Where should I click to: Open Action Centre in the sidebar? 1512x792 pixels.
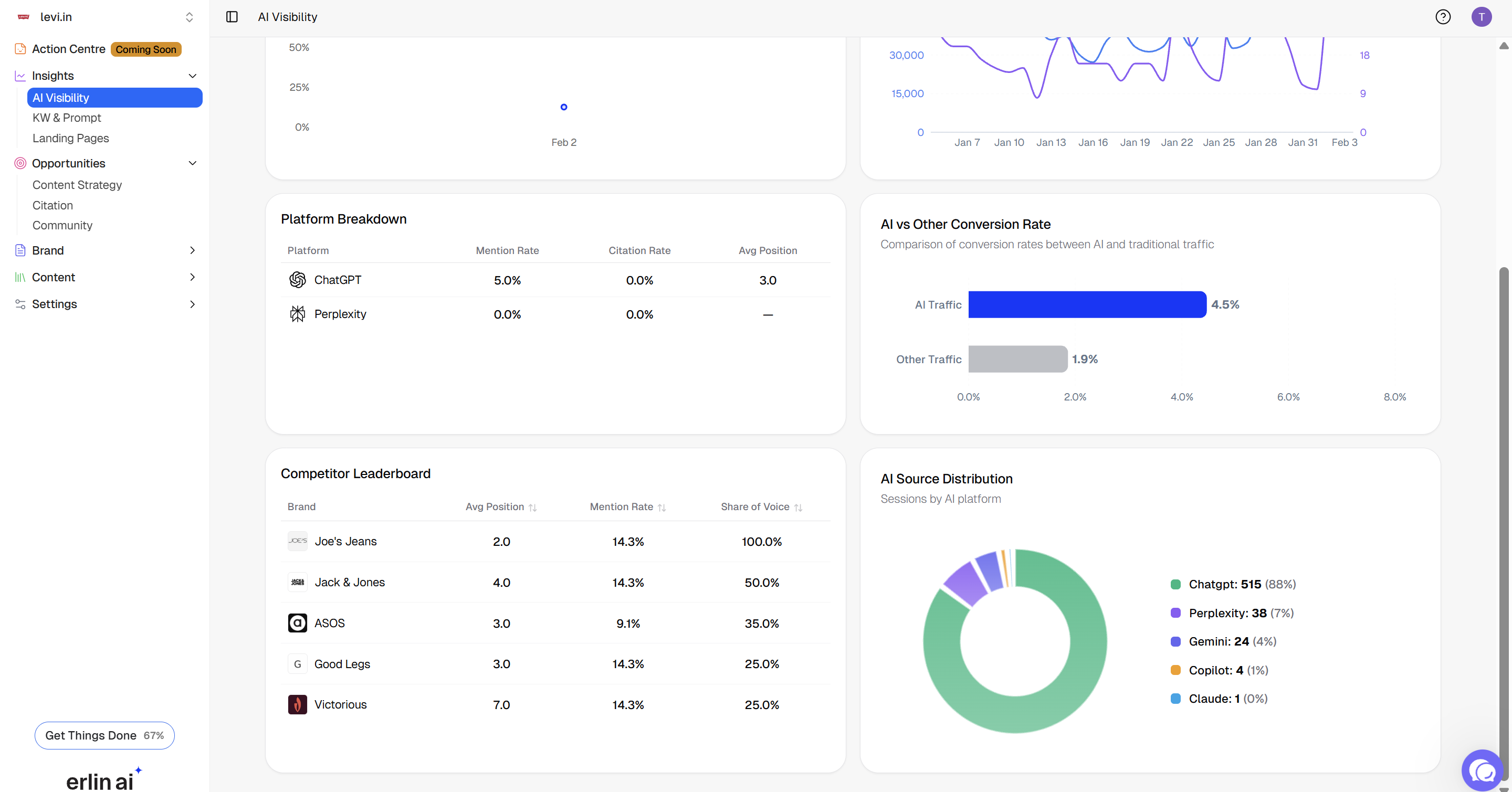[69, 49]
